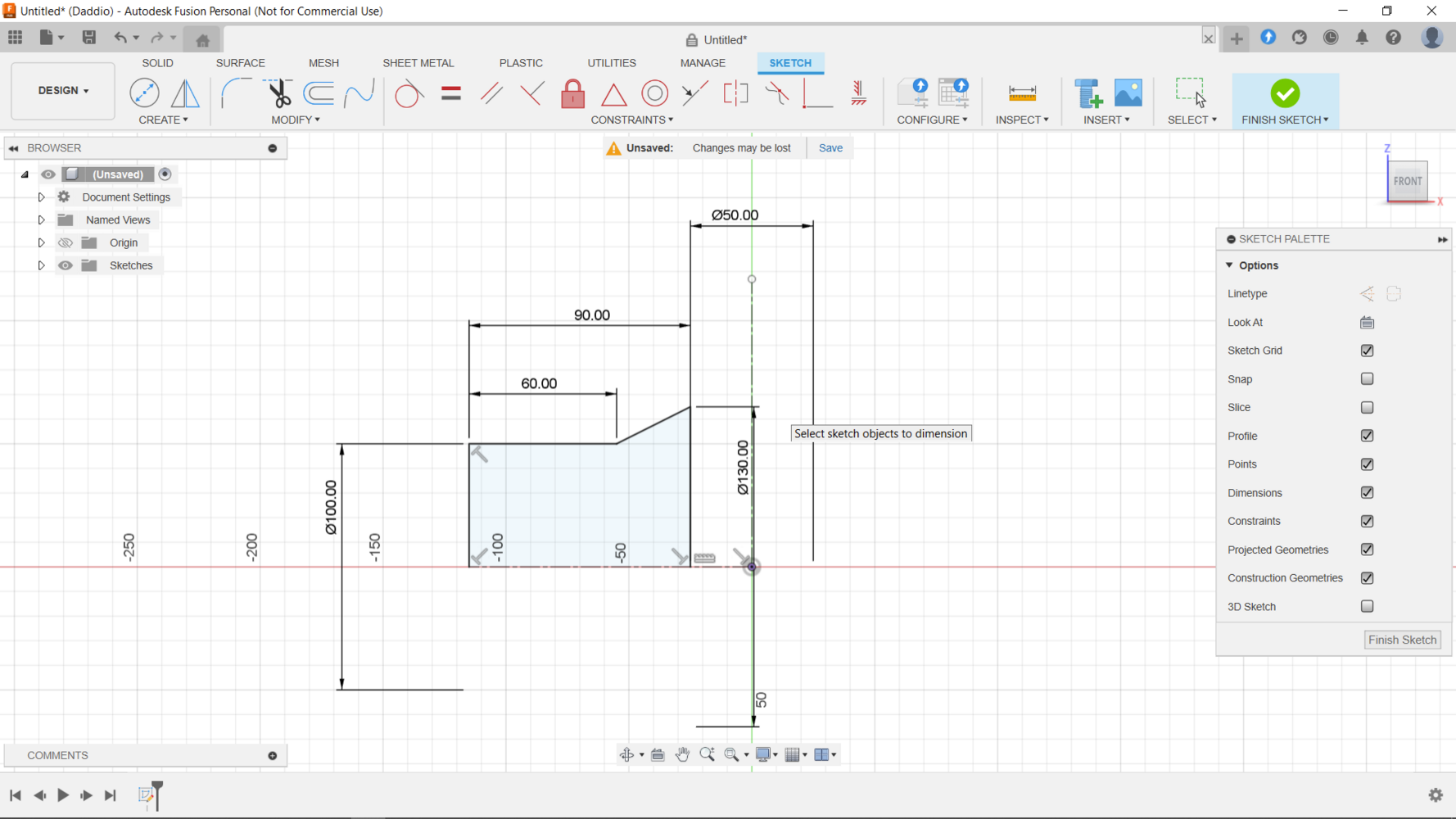Switch to the PLASTIC tab
This screenshot has height=819, width=1456.
tap(521, 63)
